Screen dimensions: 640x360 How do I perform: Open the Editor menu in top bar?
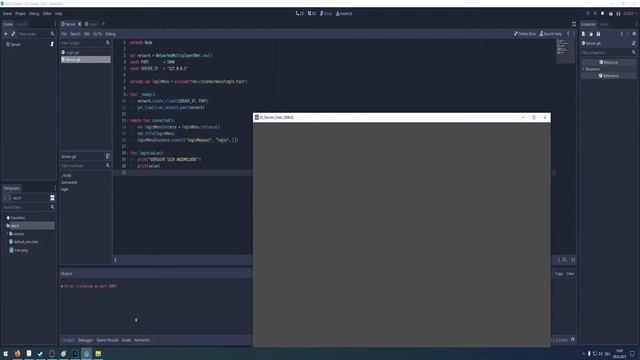pyautogui.click(x=47, y=13)
